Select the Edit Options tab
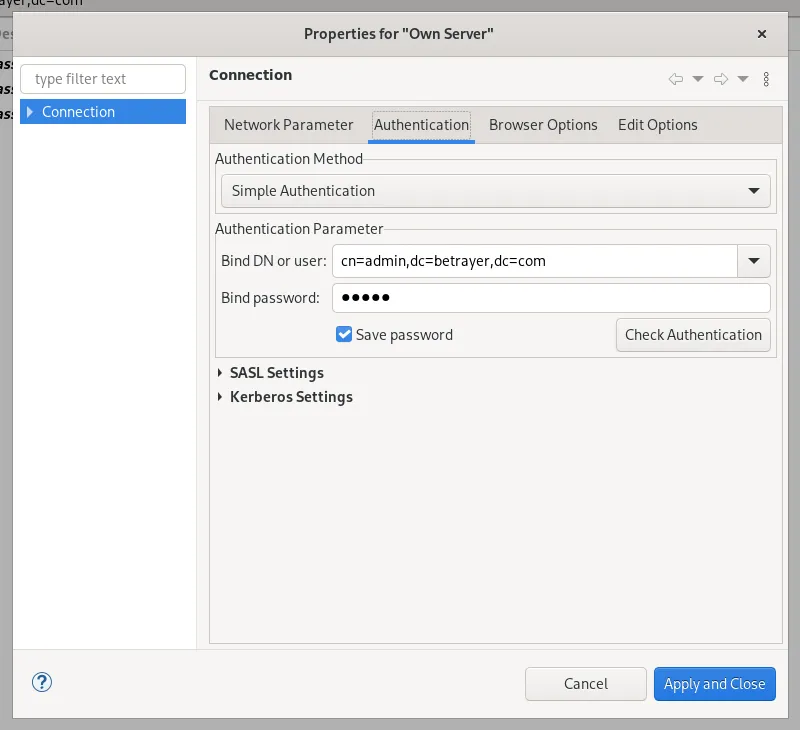Screen dimensions: 800x730 657,125
